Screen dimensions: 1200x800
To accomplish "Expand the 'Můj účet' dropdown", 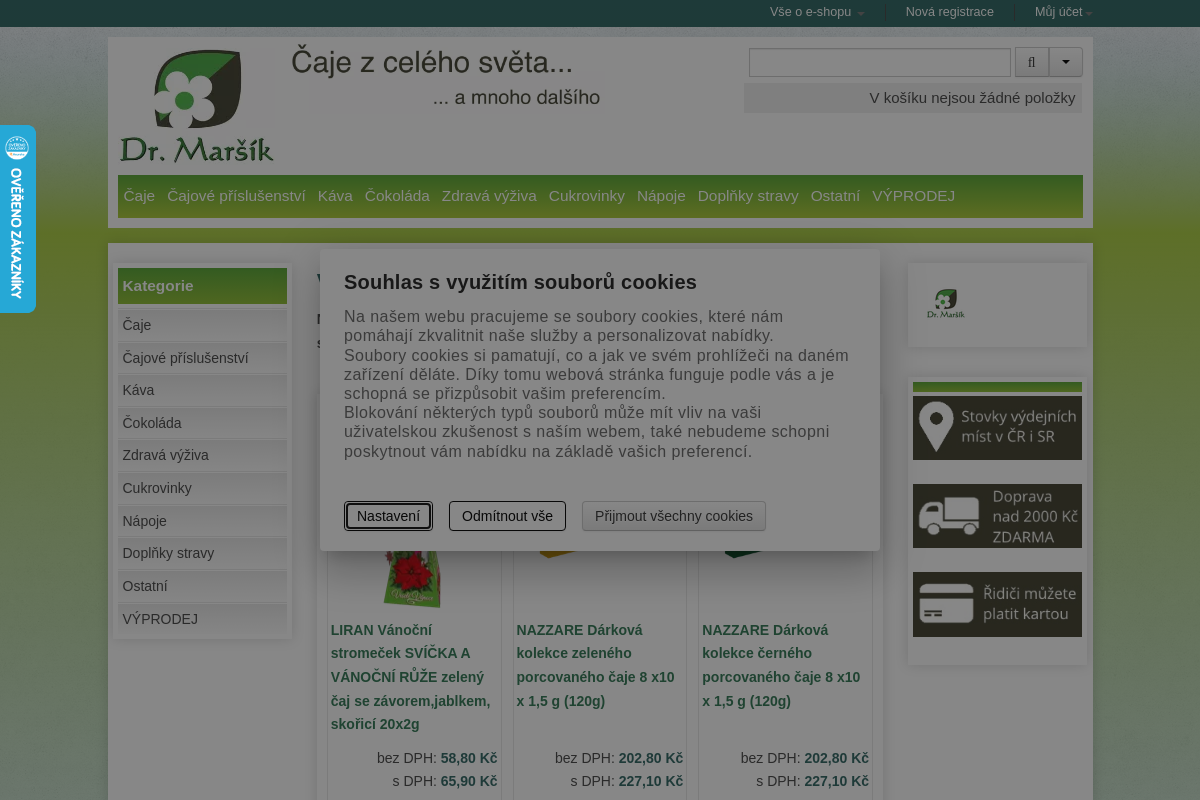I will [x=1063, y=12].
